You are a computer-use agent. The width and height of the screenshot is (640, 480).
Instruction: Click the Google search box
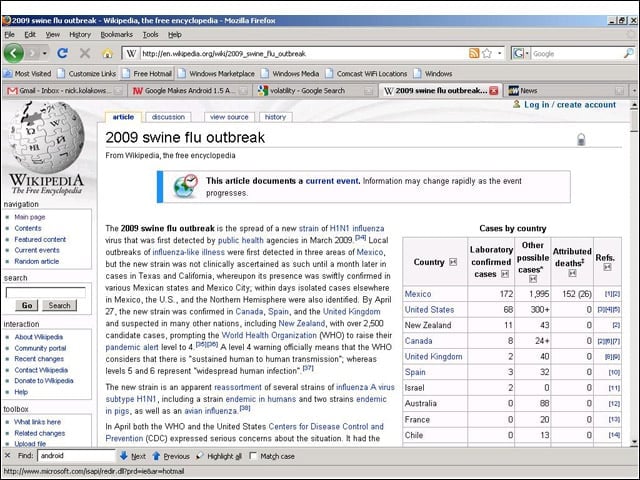(577, 53)
